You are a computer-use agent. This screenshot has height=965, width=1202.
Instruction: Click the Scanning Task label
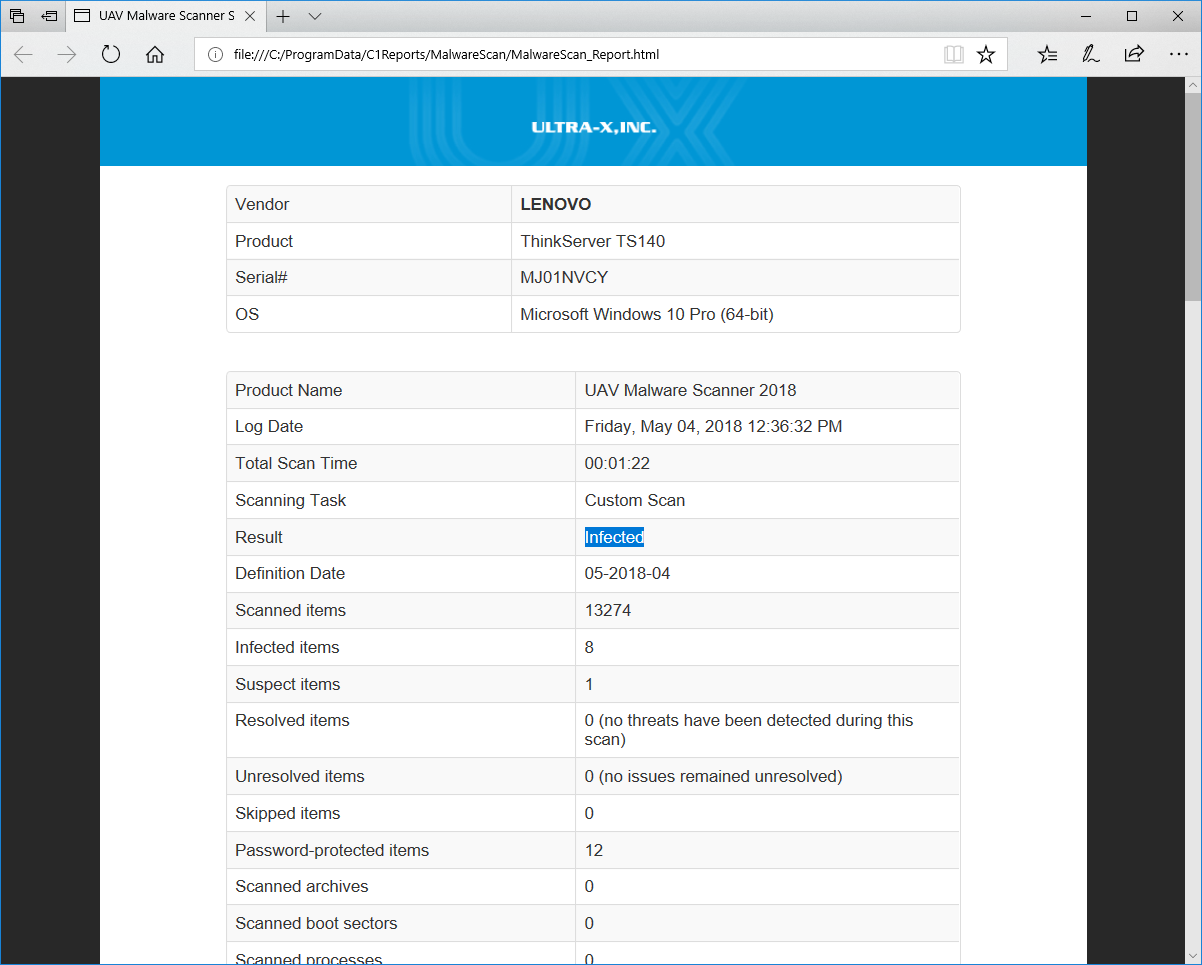tap(290, 500)
